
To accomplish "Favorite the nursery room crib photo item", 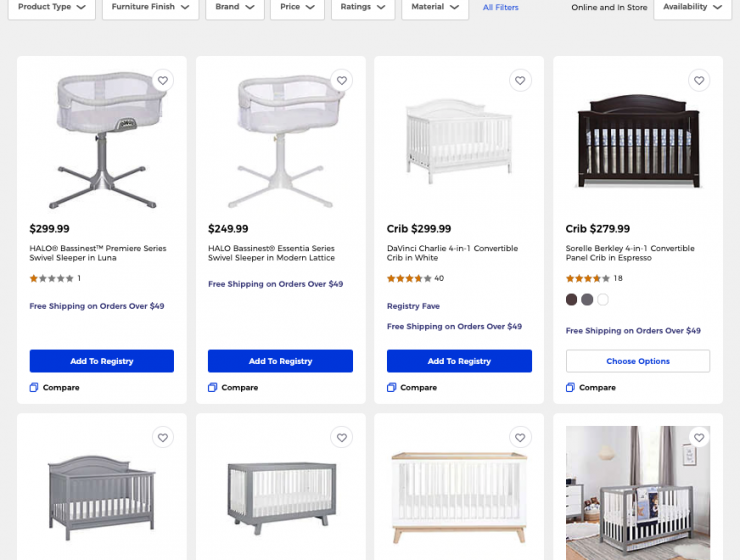I will [x=699, y=438].
